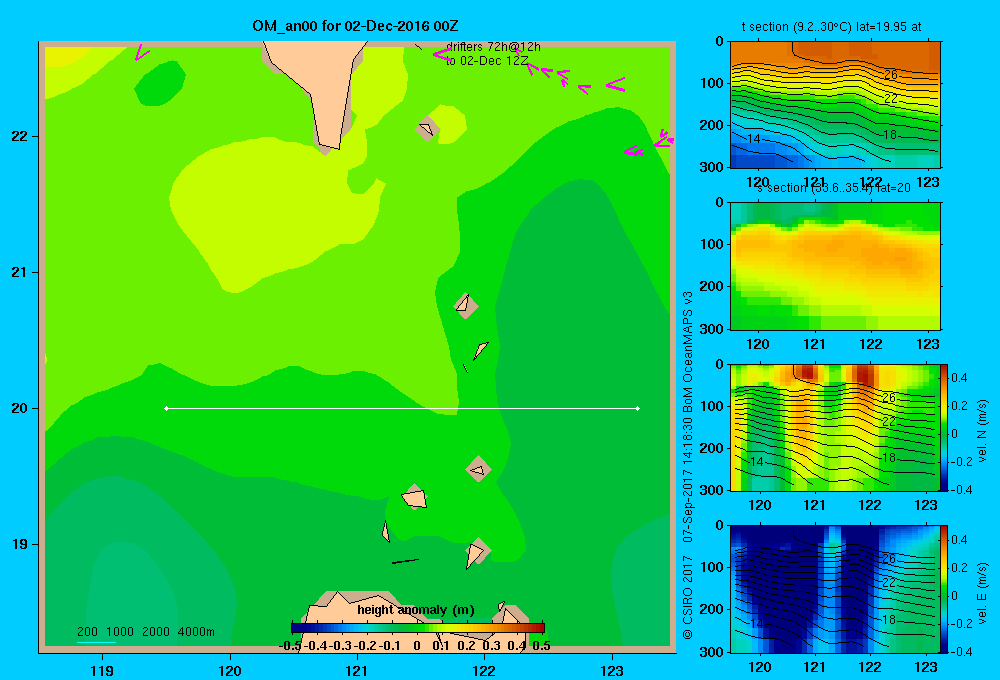Open the temperature section plot panel
The width and height of the screenshot is (1000, 680).
pos(835,105)
